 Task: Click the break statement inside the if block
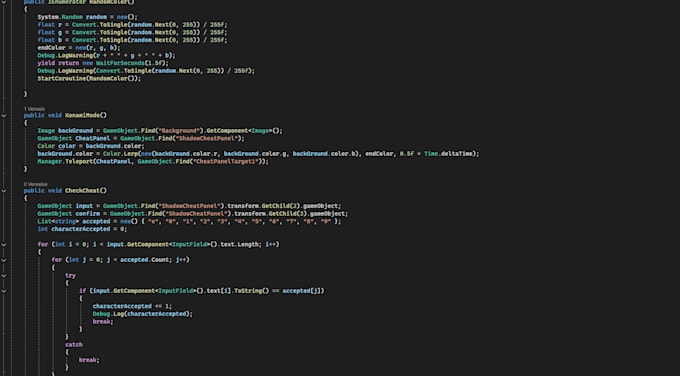(103, 322)
